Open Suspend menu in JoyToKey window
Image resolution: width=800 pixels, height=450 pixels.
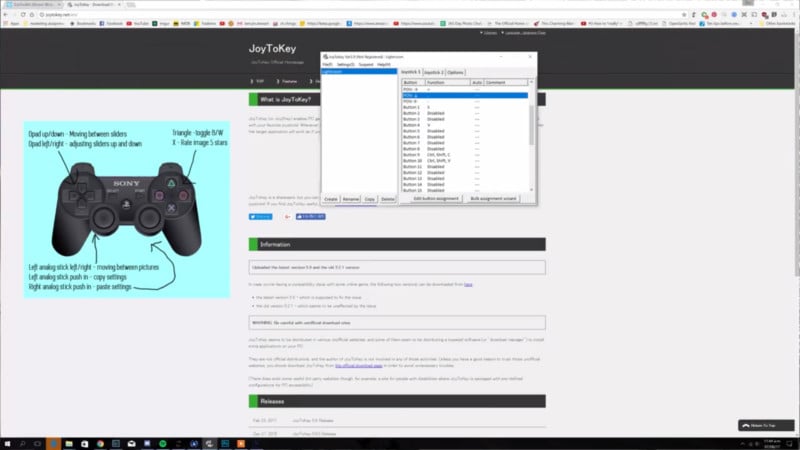coord(365,65)
